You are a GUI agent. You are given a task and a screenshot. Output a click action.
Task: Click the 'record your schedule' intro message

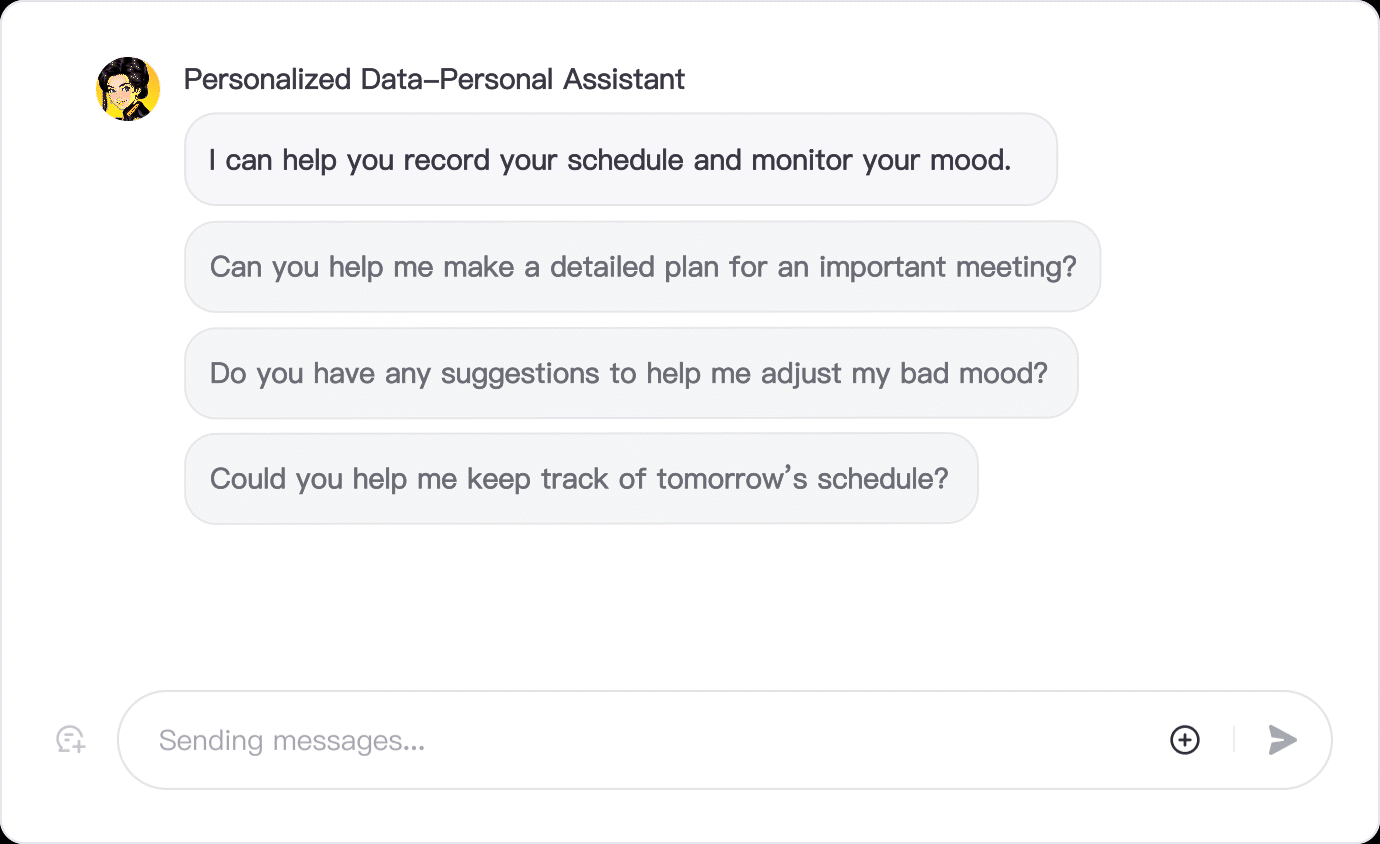[620, 160]
